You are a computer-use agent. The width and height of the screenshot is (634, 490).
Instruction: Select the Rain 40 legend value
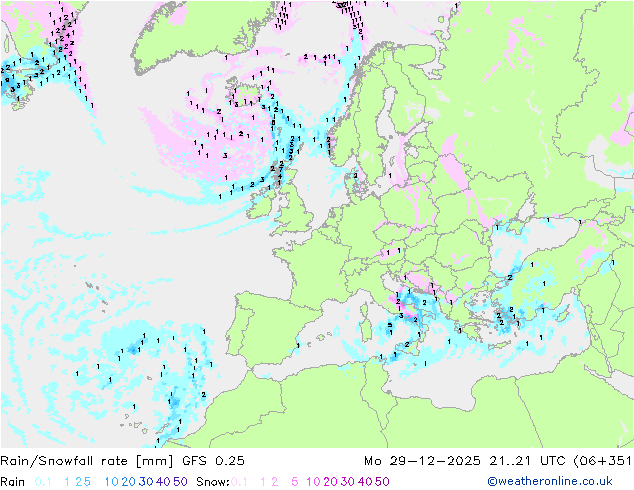163,482
